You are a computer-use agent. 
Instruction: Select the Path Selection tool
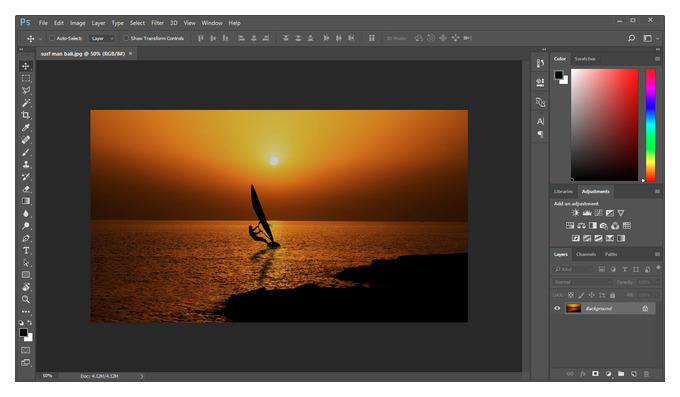click(x=26, y=262)
